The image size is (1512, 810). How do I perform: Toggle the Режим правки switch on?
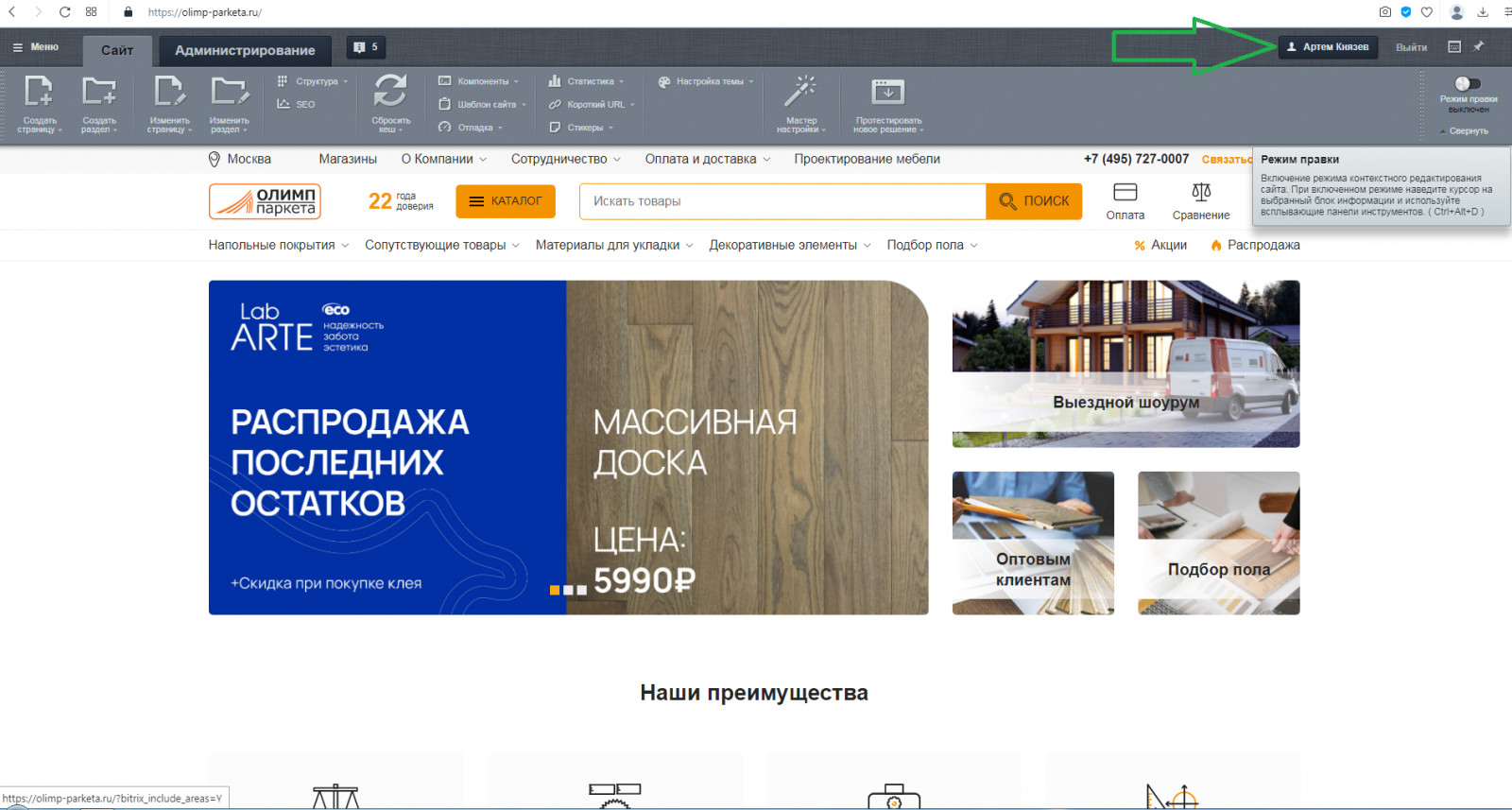[x=1468, y=84]
